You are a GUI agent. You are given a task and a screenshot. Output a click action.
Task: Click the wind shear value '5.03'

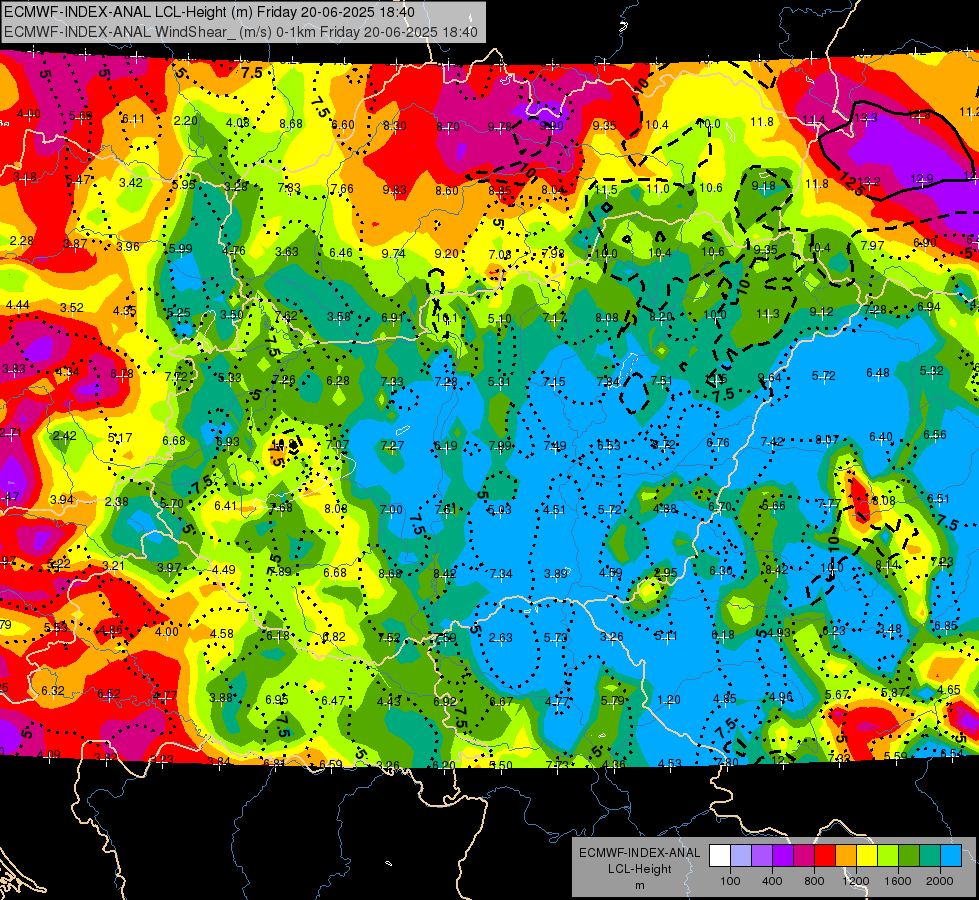pos(499,510)
